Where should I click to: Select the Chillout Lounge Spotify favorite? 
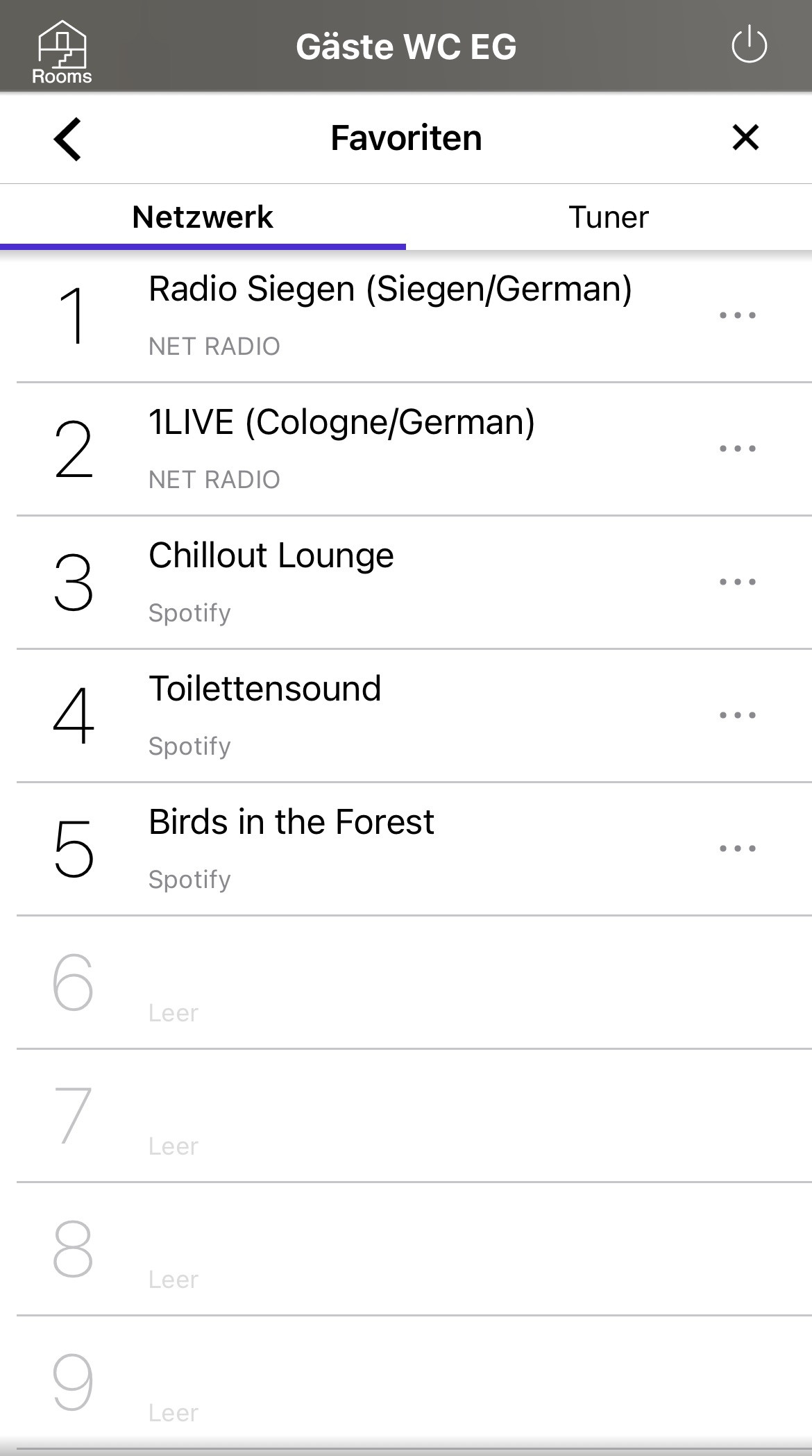(x=271, y=582)
